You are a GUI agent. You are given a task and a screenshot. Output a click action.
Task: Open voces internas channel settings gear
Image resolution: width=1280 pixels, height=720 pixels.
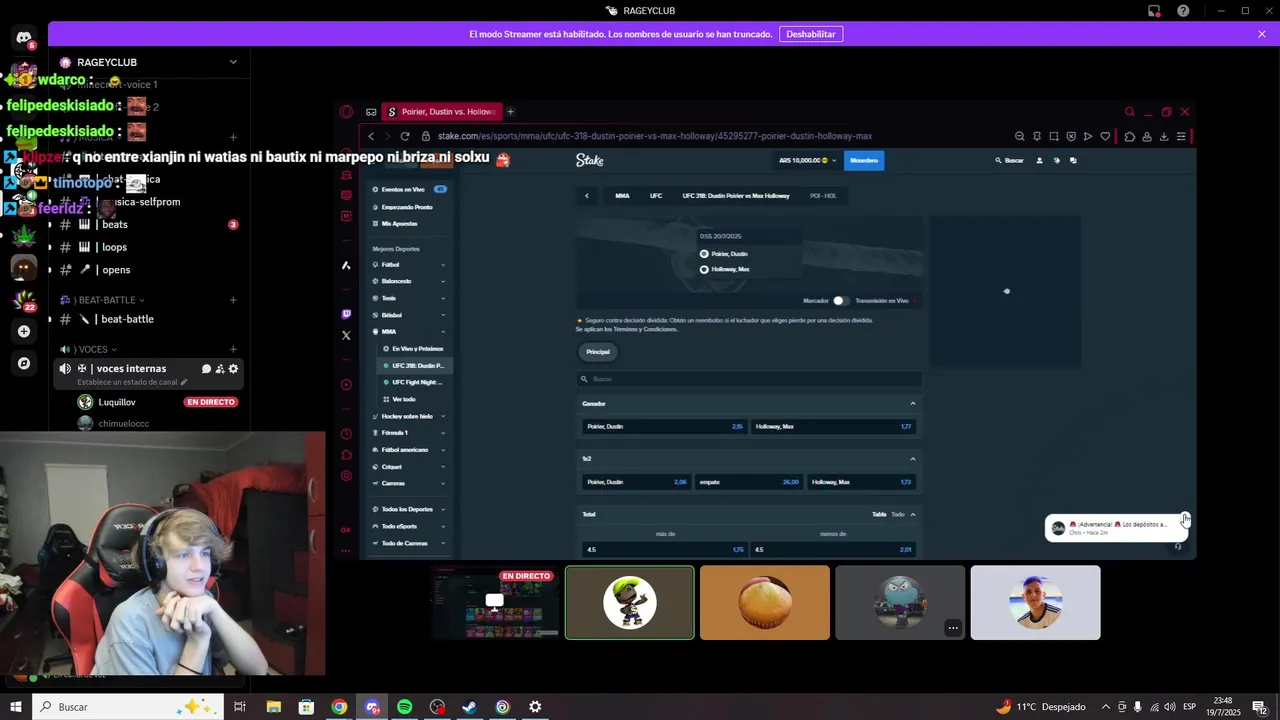click(233, 369)
